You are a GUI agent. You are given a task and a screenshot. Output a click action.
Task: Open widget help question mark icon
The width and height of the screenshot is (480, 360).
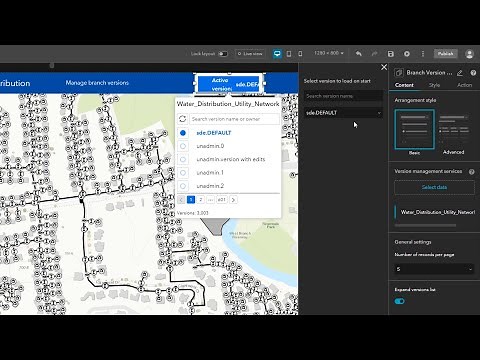(473, 73)
